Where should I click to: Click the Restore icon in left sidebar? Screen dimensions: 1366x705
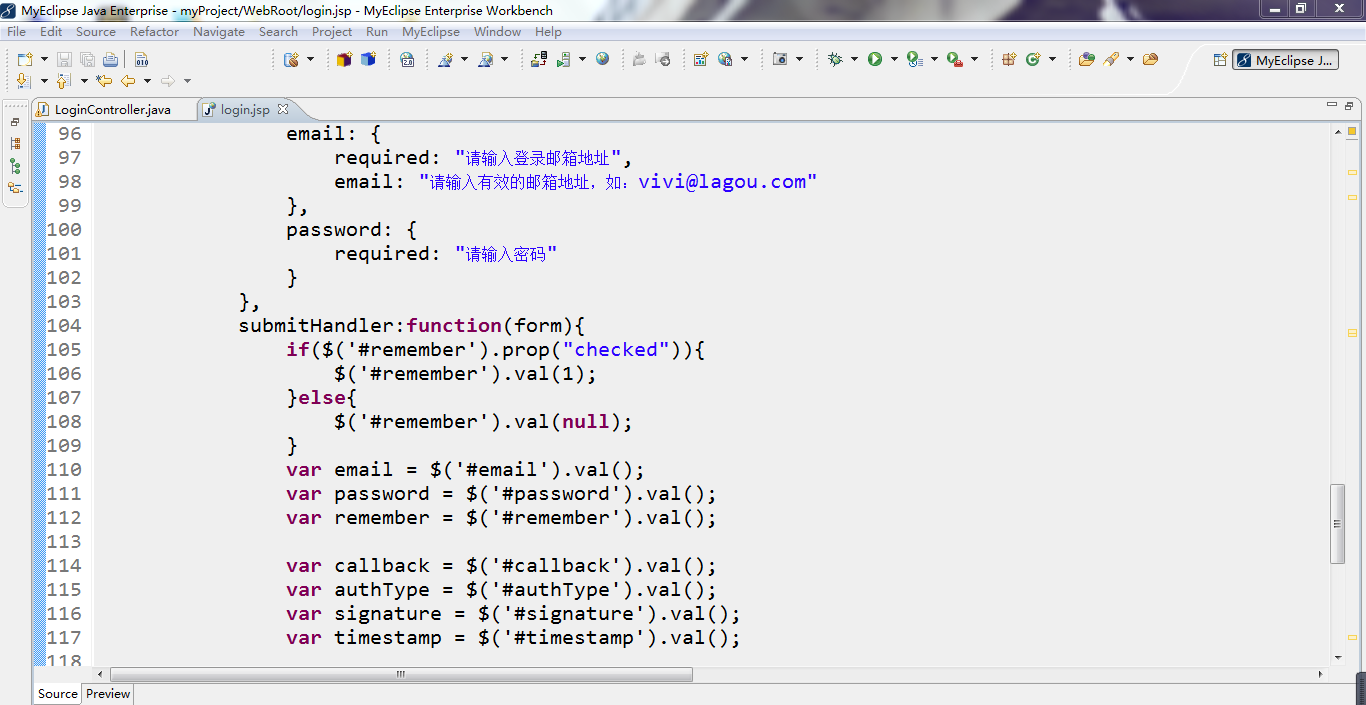click(15, 122)
